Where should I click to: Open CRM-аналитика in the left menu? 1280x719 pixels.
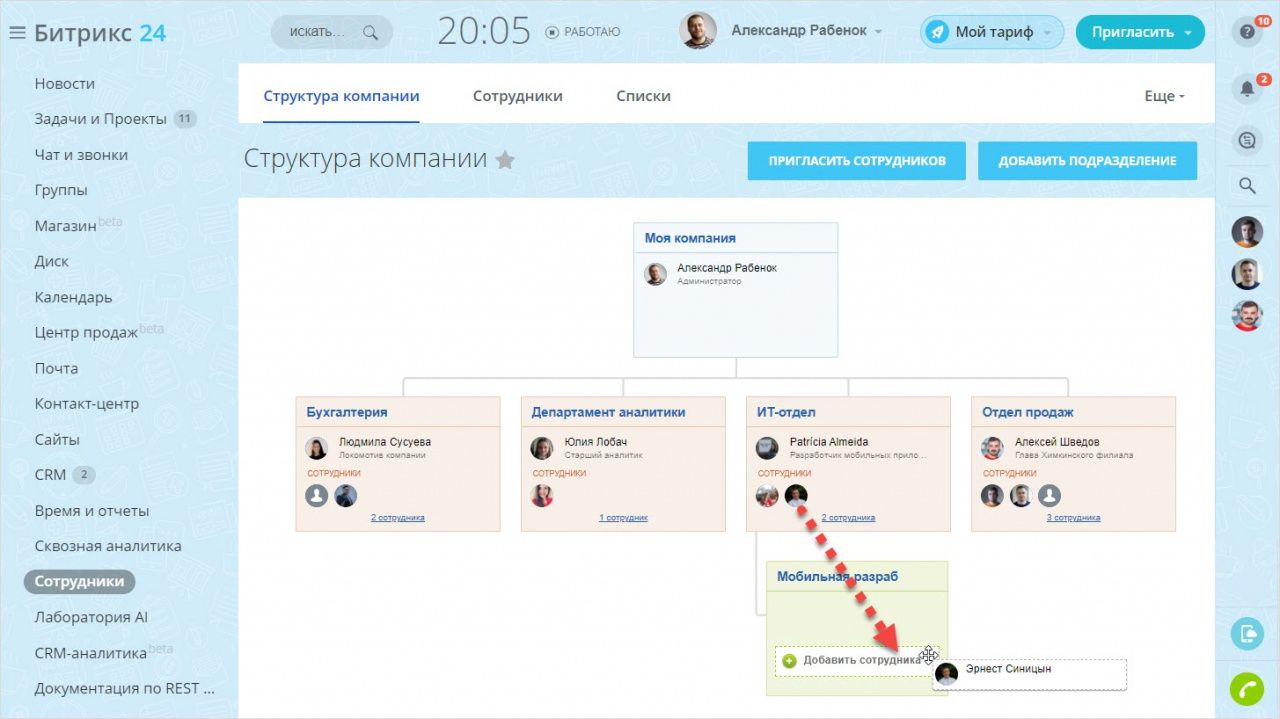(91, 653)
